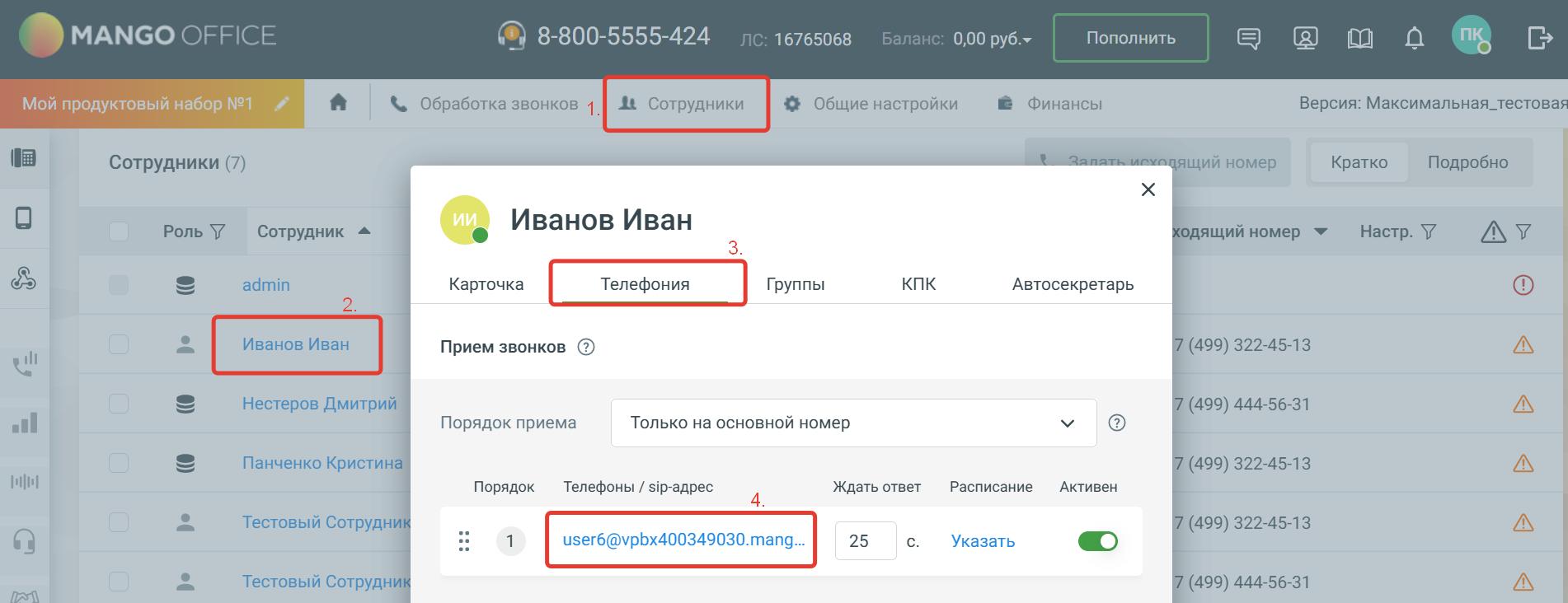1568x603 pixels.
Task: Open the chat messages icon in header
Action: (1249, 38)
